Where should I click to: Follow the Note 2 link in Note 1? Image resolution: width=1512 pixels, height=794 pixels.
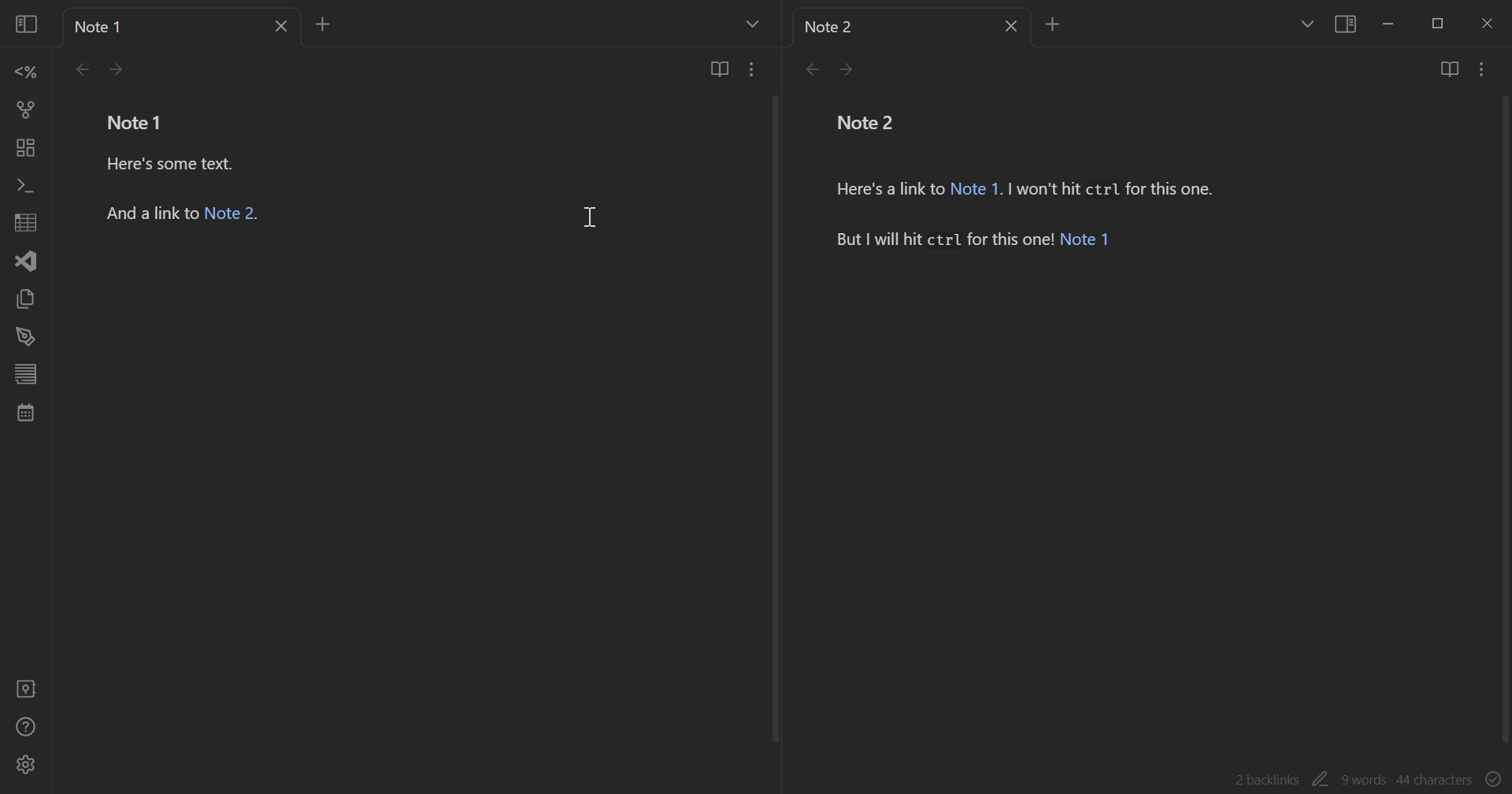pos(228,213)
